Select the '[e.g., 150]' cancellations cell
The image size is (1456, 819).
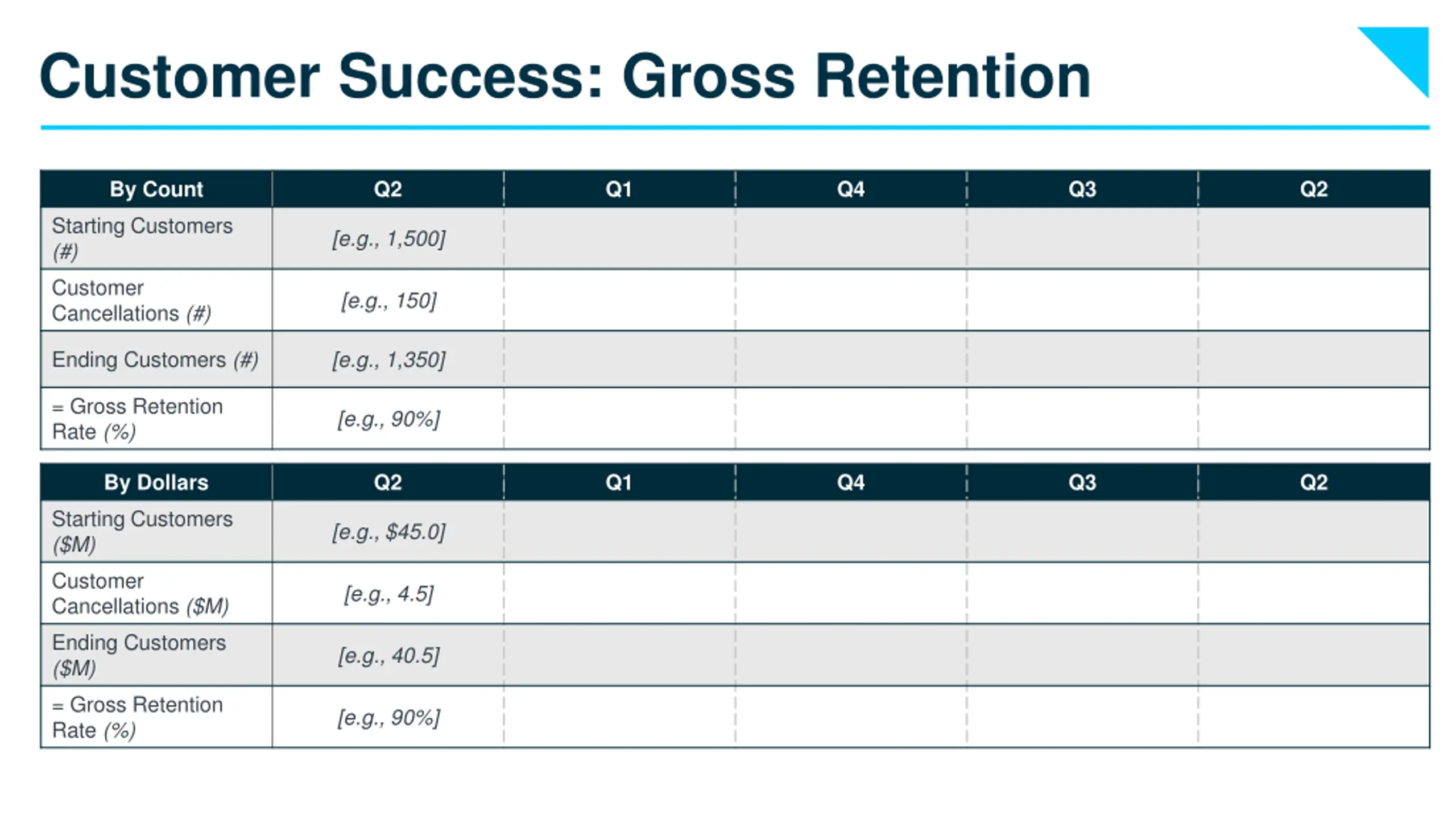tap(388, 300)
